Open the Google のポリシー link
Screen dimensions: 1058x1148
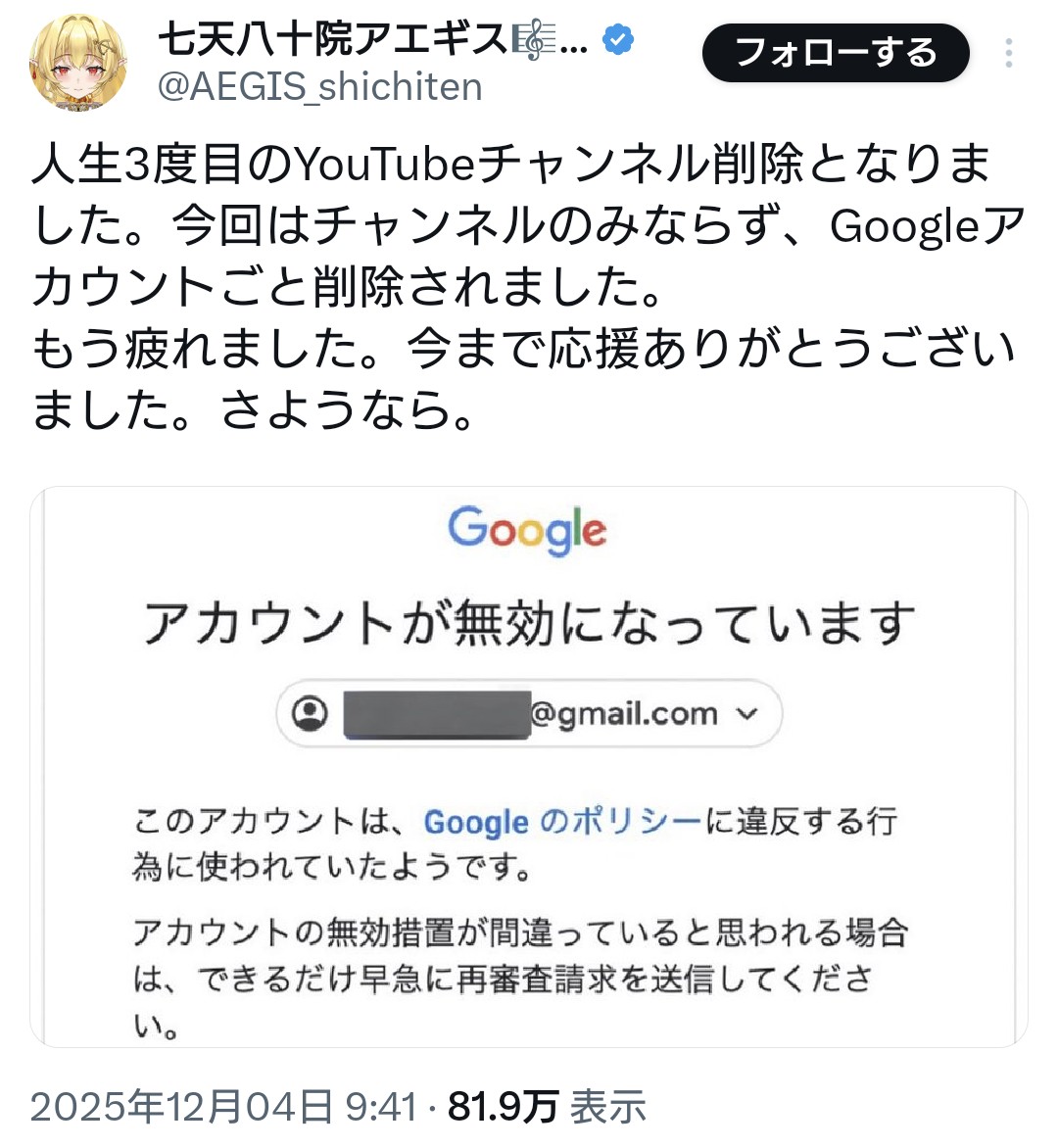pyautogui.click(x=562, y=822)
